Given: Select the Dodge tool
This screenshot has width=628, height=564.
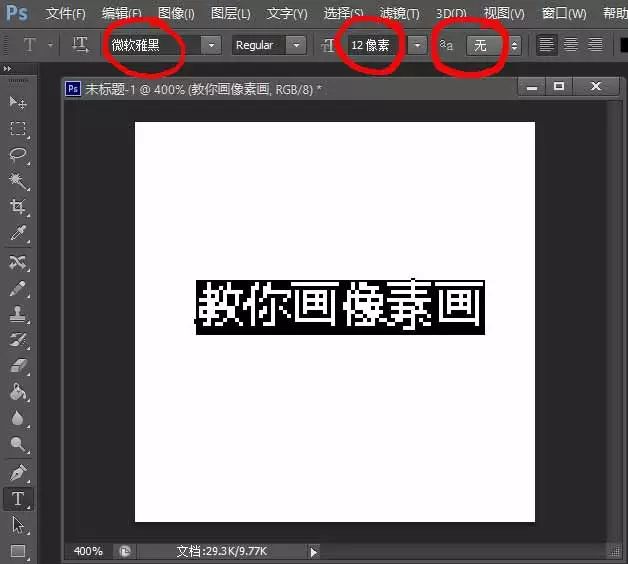Looking at the screenshot, I should click(18, 444).
